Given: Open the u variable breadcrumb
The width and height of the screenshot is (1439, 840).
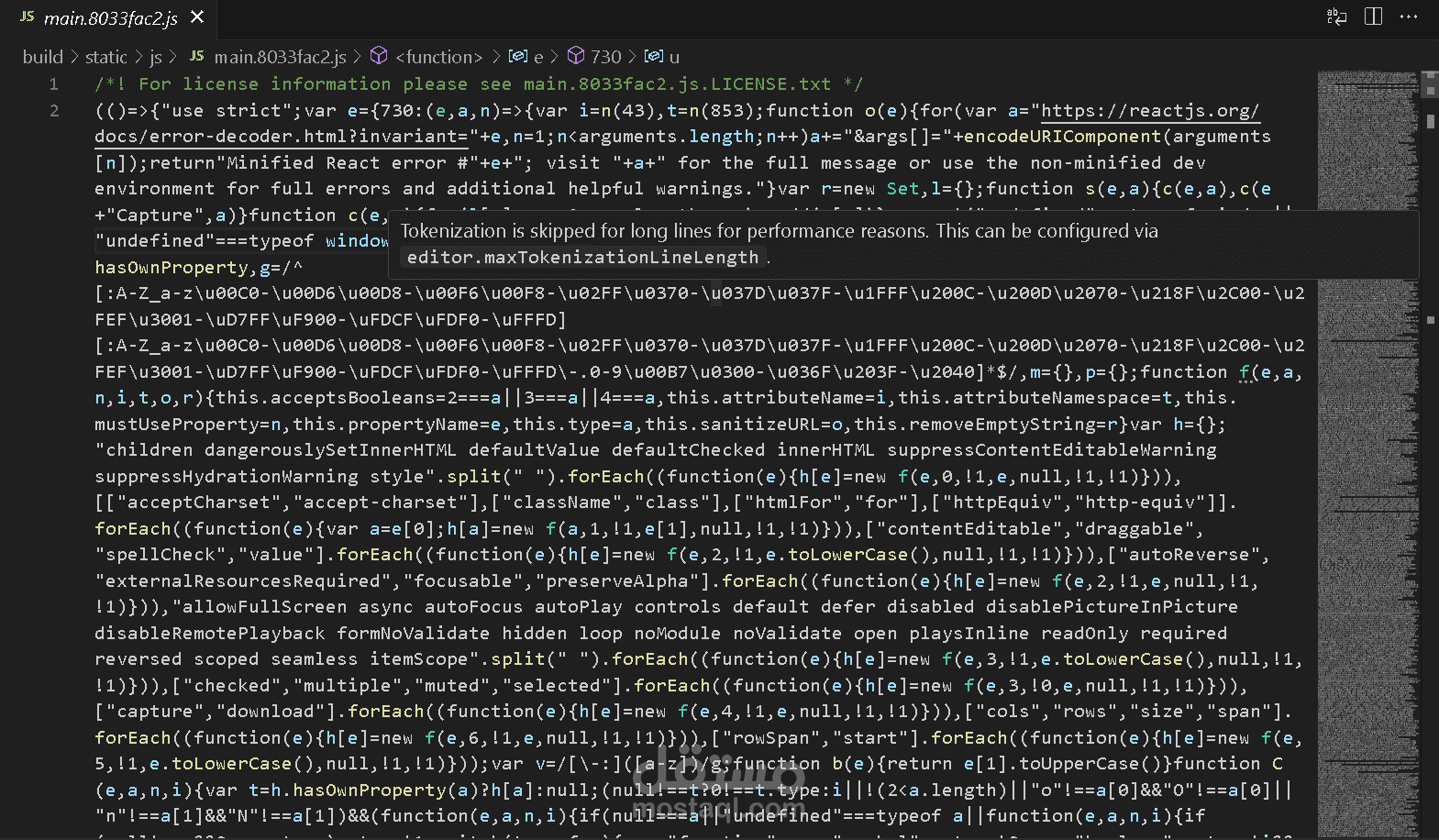Looking at the screenshot, I should point(674,57).
